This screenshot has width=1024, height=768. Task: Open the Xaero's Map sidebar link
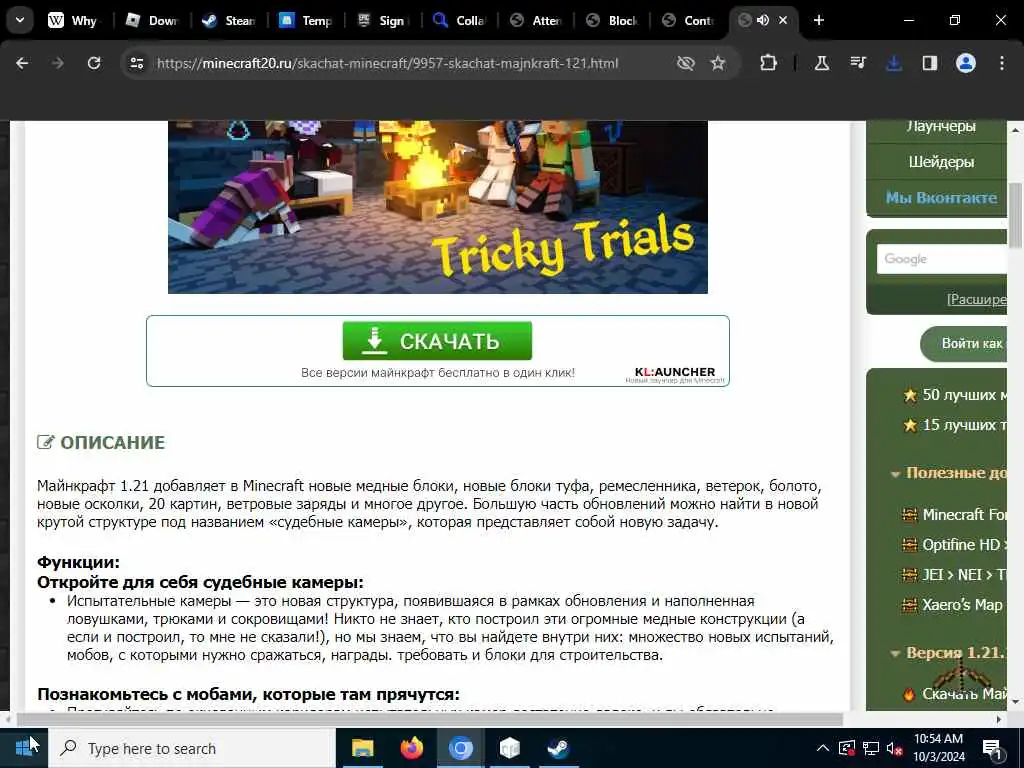(961, 605)
